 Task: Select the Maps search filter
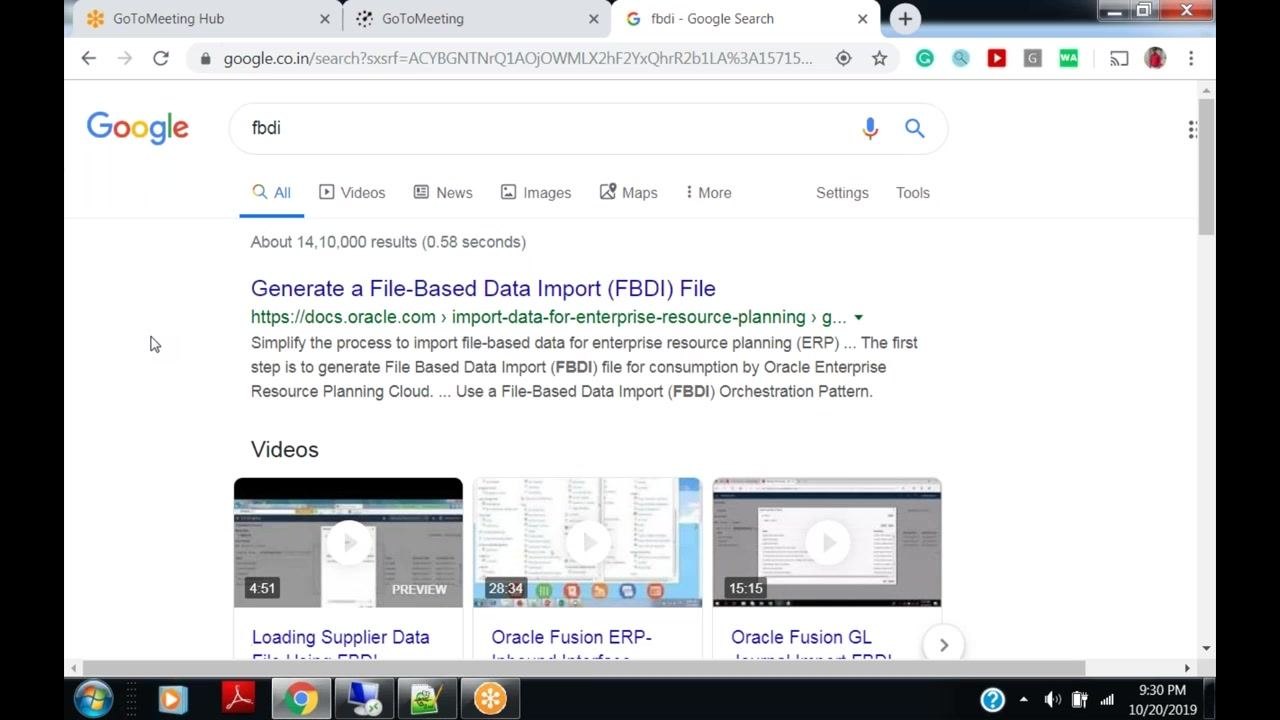click(628, 193)
